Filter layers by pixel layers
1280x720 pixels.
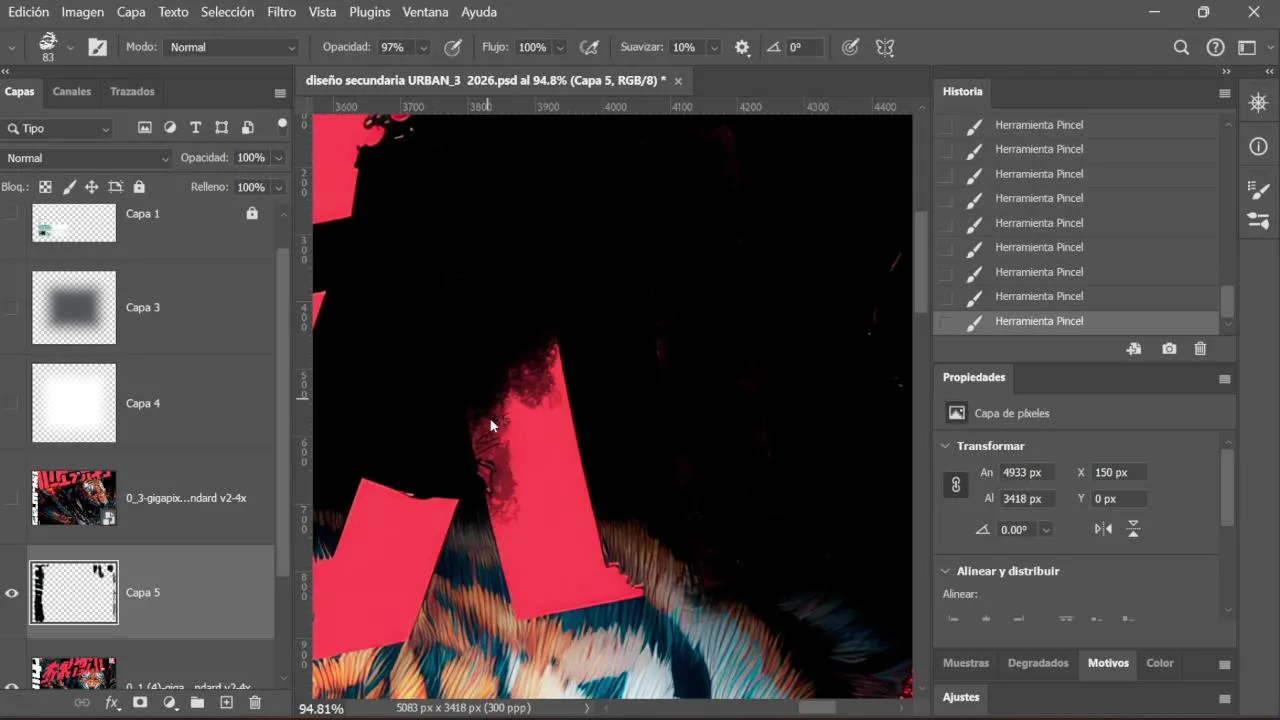145,127
